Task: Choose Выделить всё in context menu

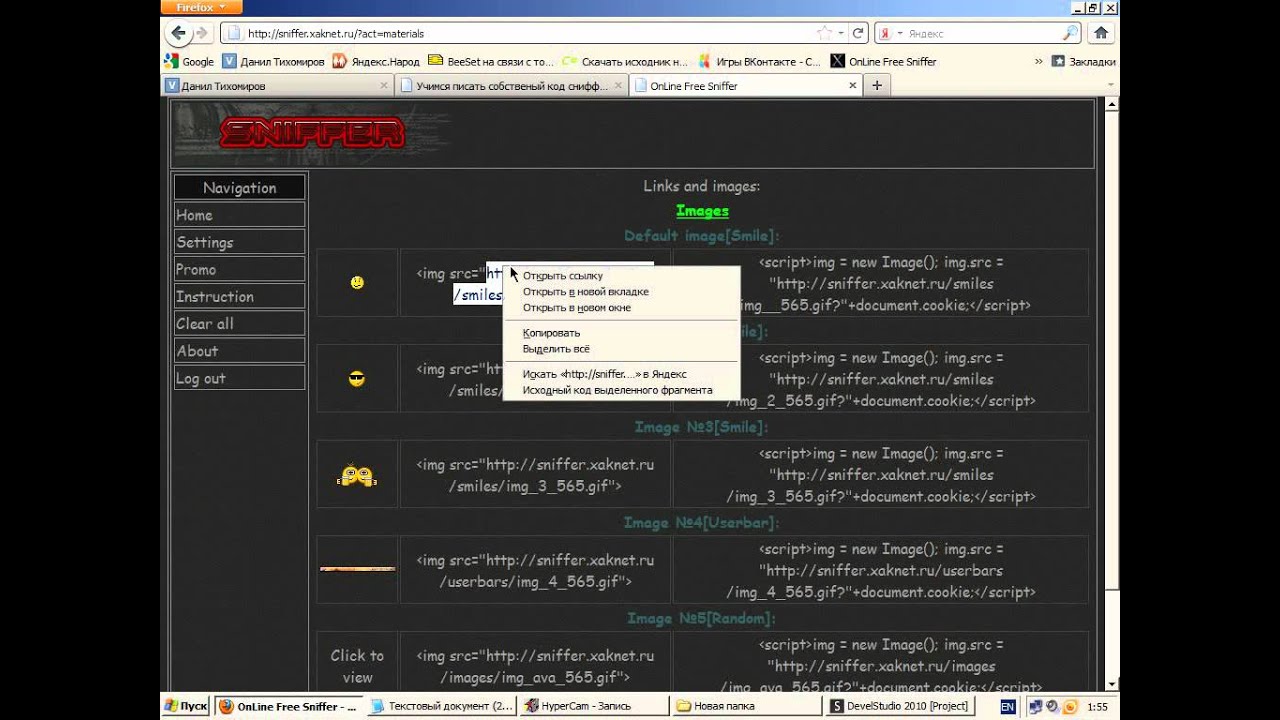Action: (556, 349)
